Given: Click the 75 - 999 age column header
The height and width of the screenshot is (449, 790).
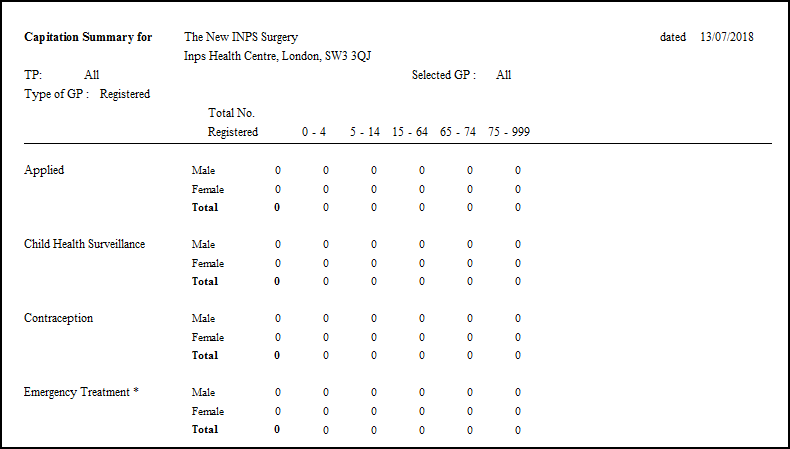Looking at the screenshot, I should [x=509, y=132].
